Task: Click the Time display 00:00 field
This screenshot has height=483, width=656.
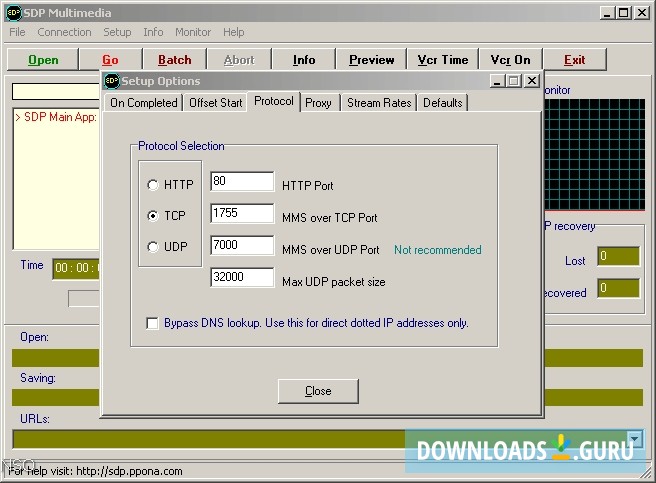Action: click(x=76, y=268)
